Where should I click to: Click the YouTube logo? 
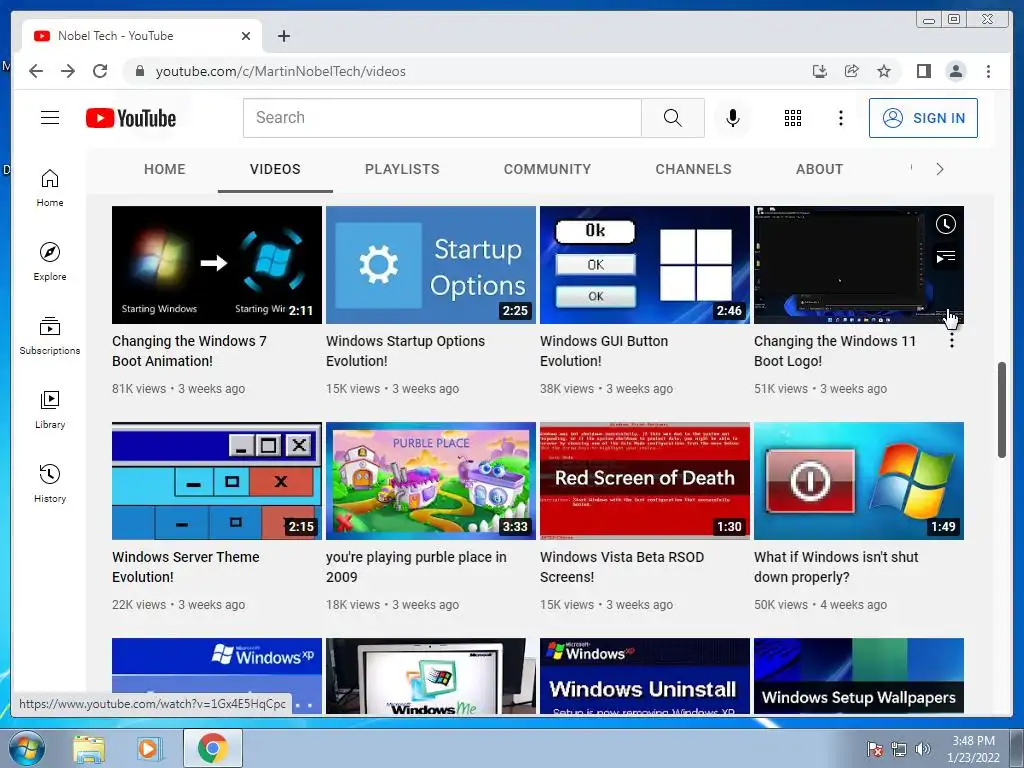(131, 118)
